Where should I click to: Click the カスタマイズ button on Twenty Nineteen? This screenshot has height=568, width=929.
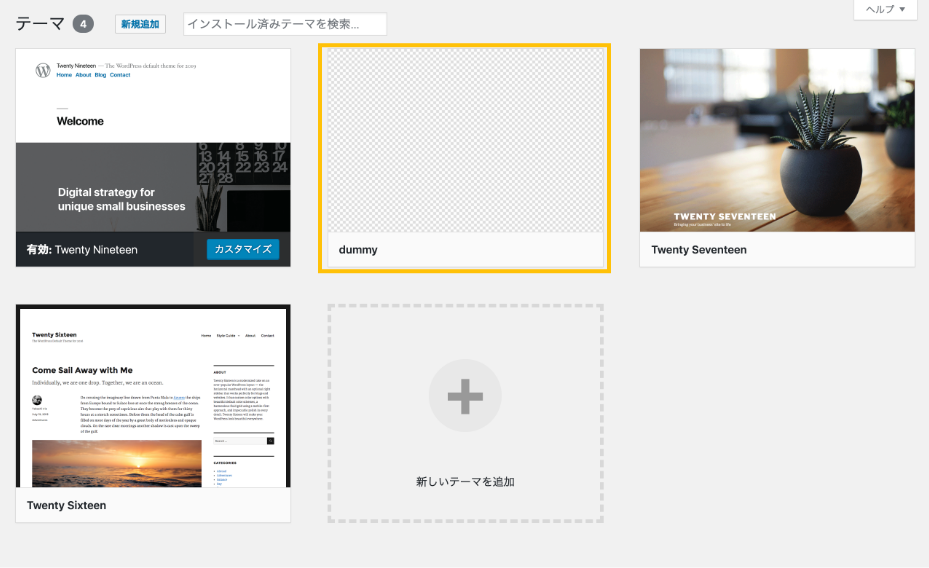click(243, 249)
